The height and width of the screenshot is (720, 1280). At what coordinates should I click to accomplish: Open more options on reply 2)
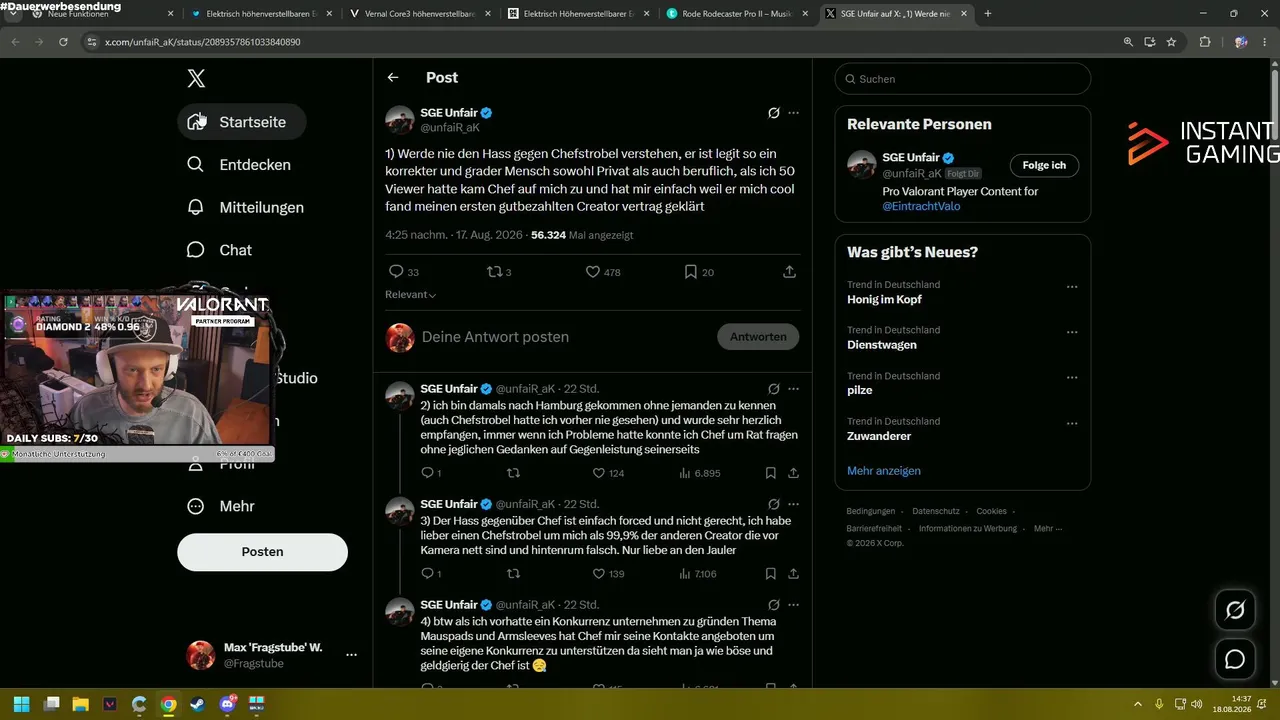tap(794, 389)
